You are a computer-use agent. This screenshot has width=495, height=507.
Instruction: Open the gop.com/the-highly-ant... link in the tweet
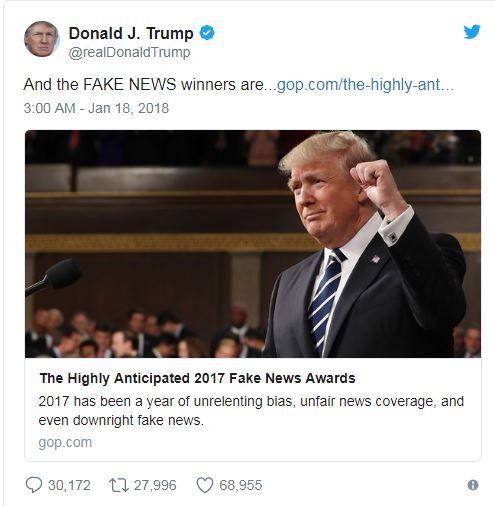pyautogui.click(x=365, y=84)
